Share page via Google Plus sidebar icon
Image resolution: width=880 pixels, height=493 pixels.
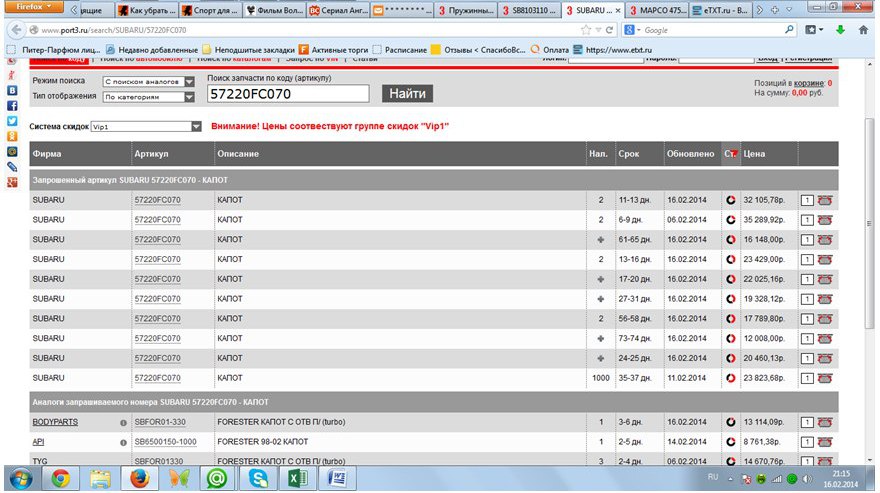click(x=12, y=182)
